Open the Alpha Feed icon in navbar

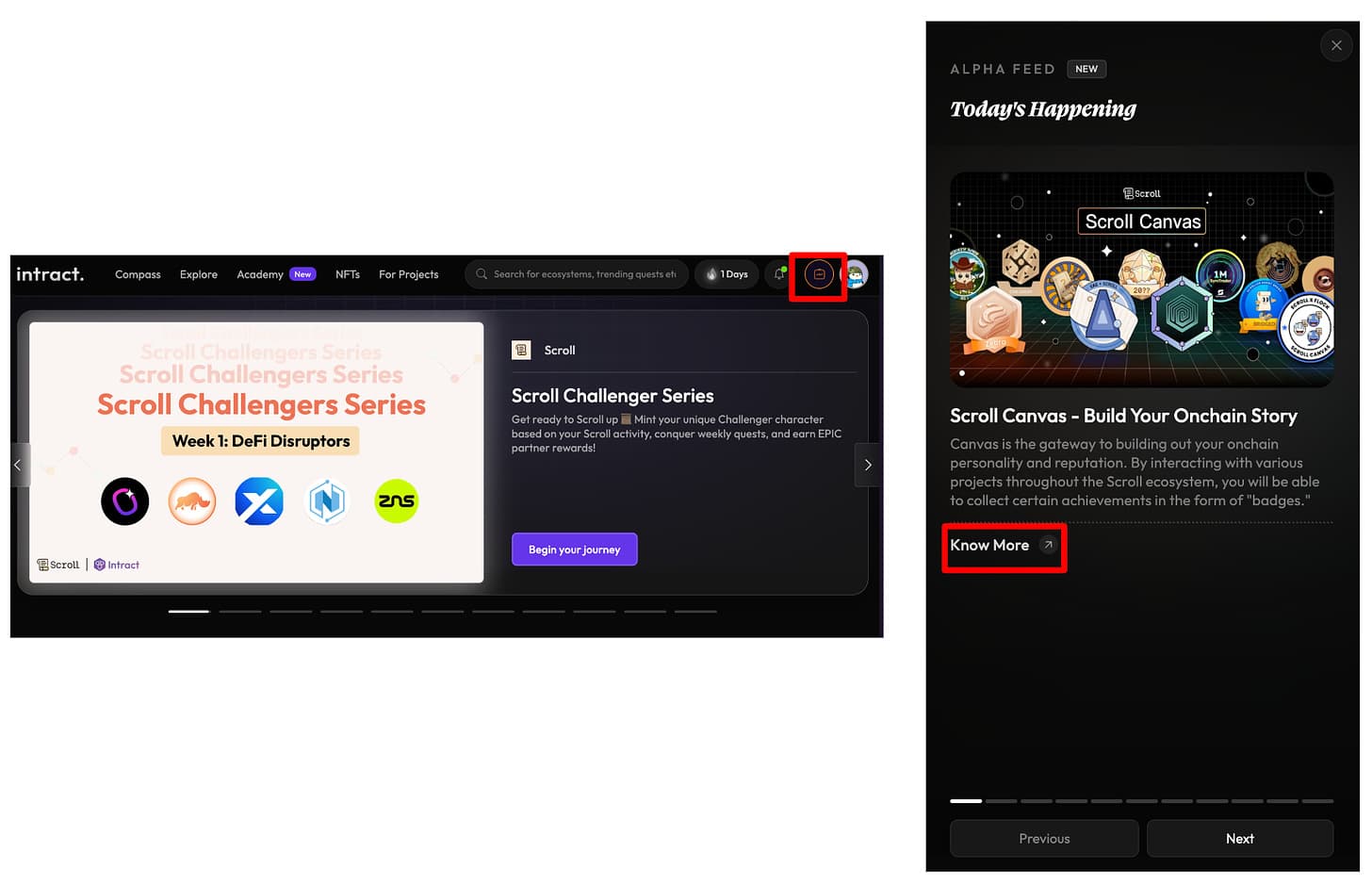(x=819, y=274)
